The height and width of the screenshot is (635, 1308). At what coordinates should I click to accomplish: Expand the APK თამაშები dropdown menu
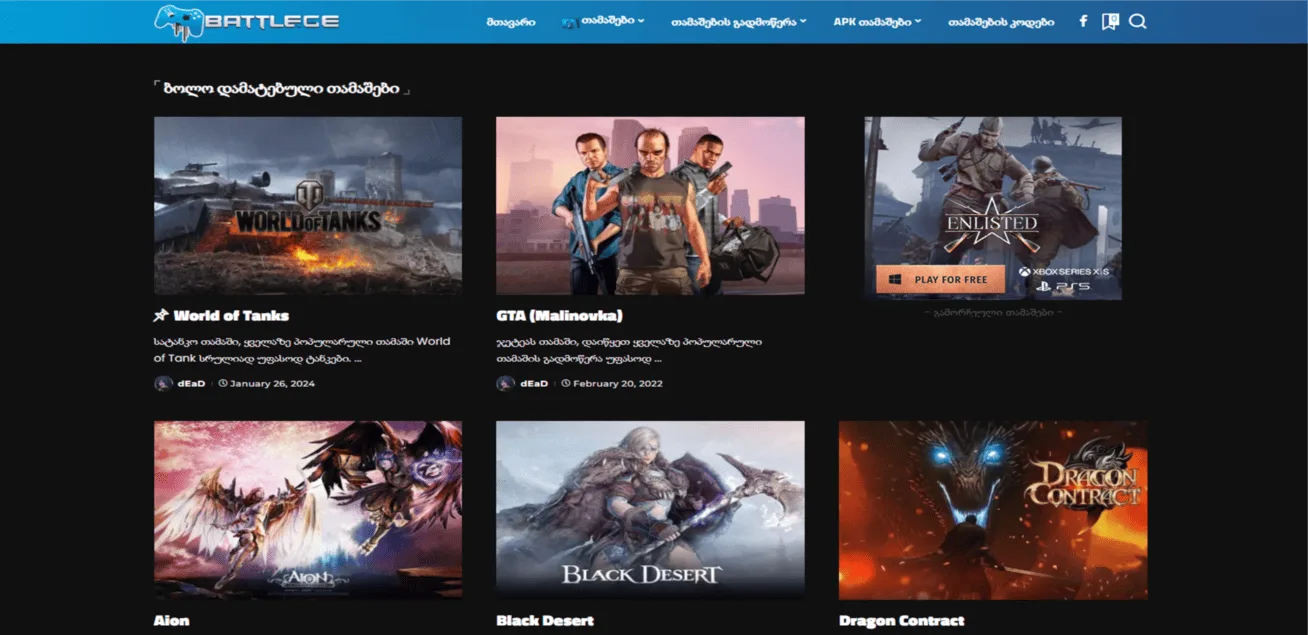877,22
